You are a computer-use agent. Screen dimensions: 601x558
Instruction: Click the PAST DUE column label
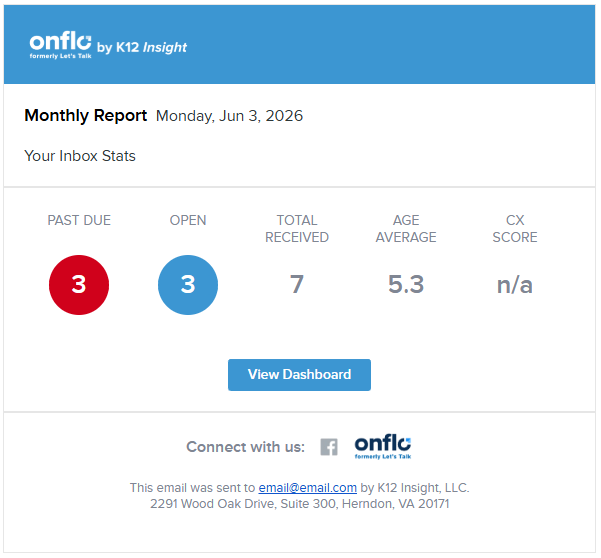[79, 220]
